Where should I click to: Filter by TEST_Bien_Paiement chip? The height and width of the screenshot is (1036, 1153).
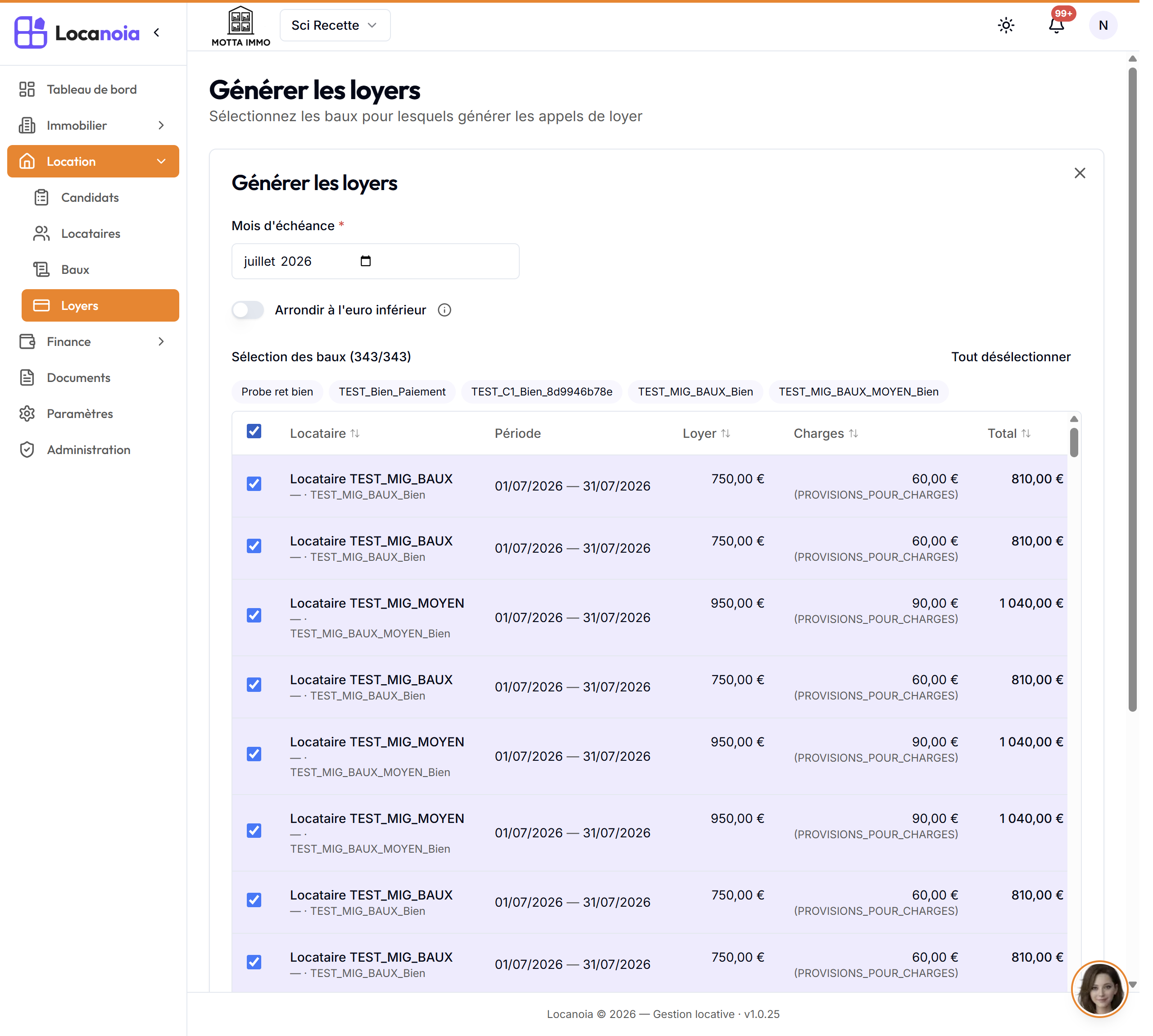click(x=392, y=392)
